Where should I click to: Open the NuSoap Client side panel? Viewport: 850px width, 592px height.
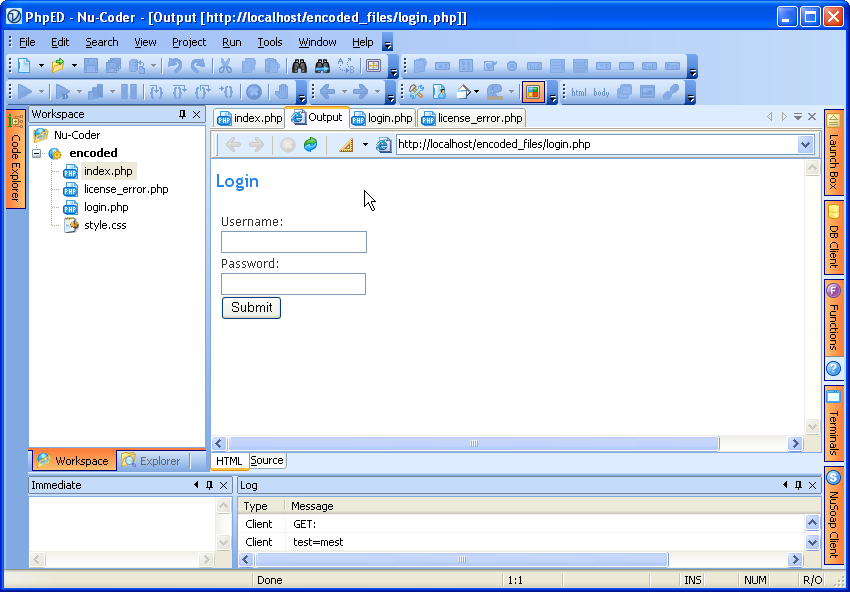coord(833,514)
